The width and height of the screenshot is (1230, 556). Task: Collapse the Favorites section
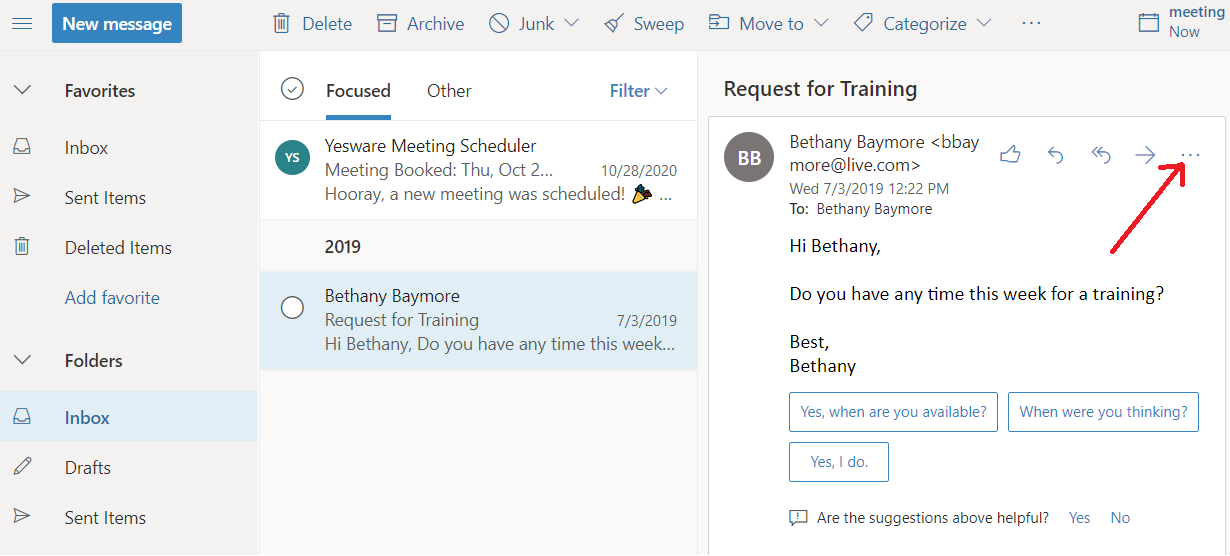click(22, 90)
